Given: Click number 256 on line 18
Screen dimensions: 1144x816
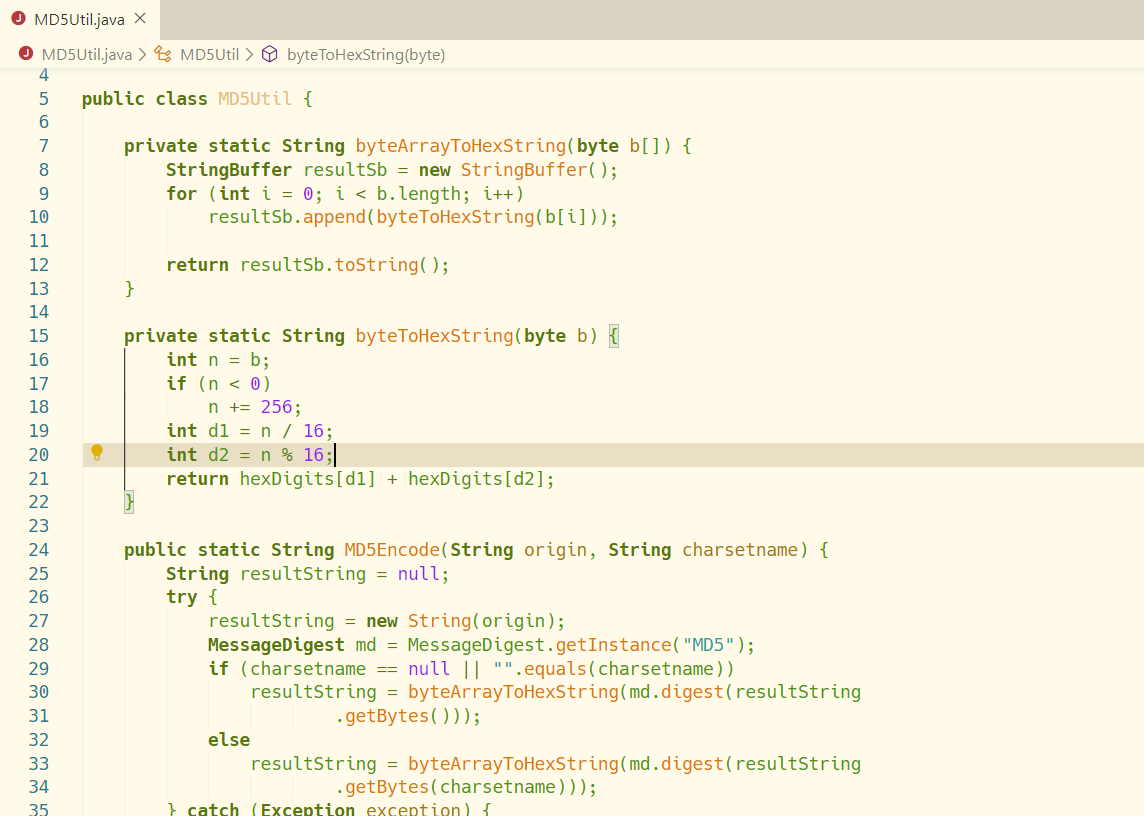Looking at the screenshot, I should [277, 407].
